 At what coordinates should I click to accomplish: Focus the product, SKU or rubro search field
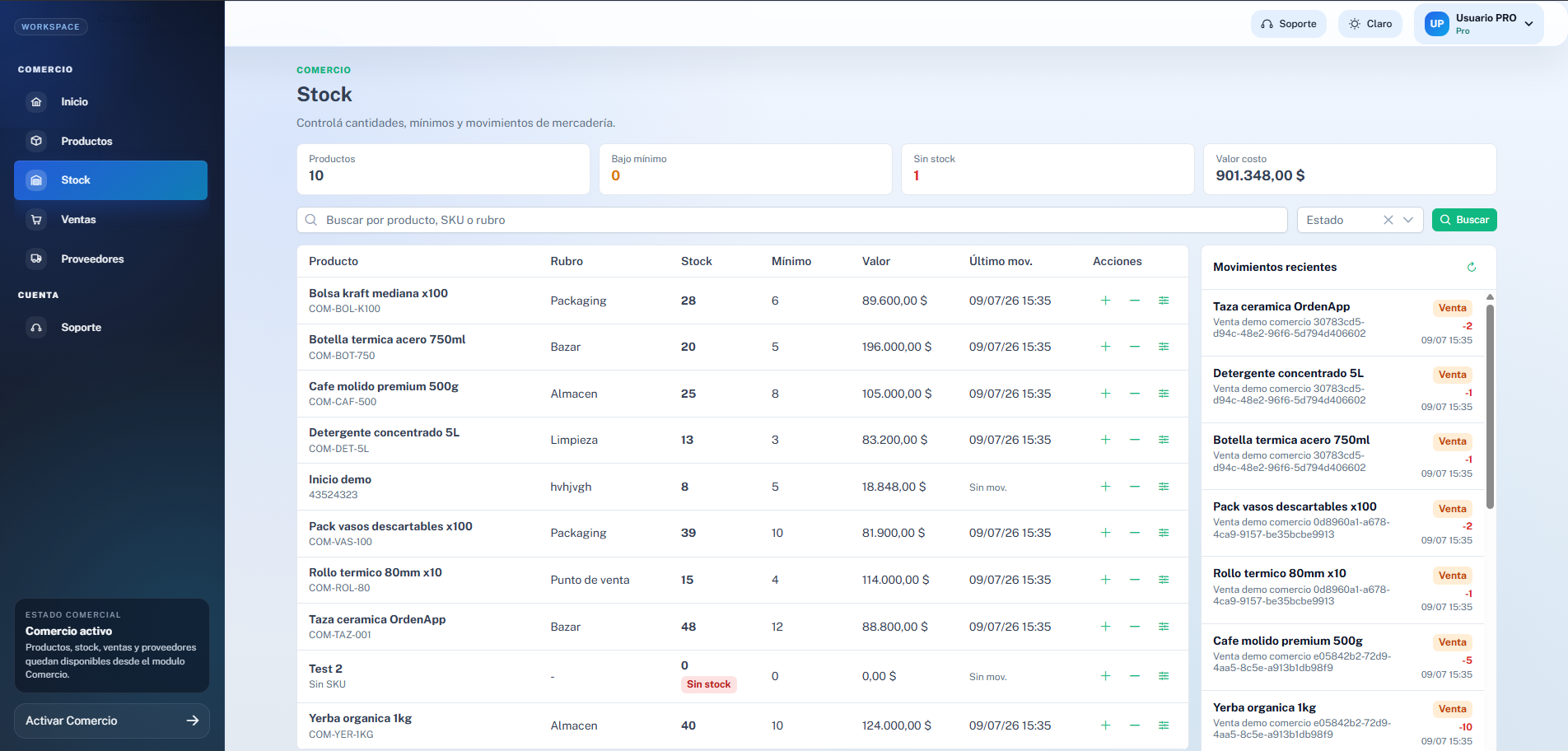[791, 220]
